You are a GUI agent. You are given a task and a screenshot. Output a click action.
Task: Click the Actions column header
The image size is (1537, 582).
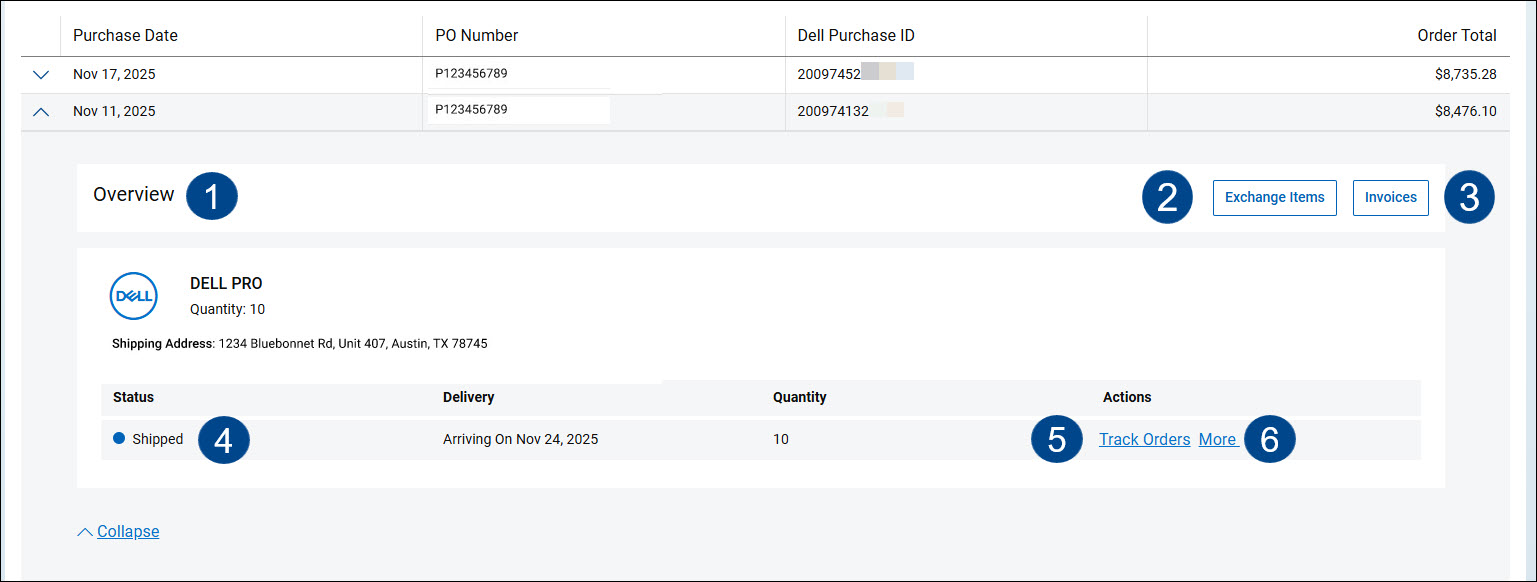(x=1127, y=397)
